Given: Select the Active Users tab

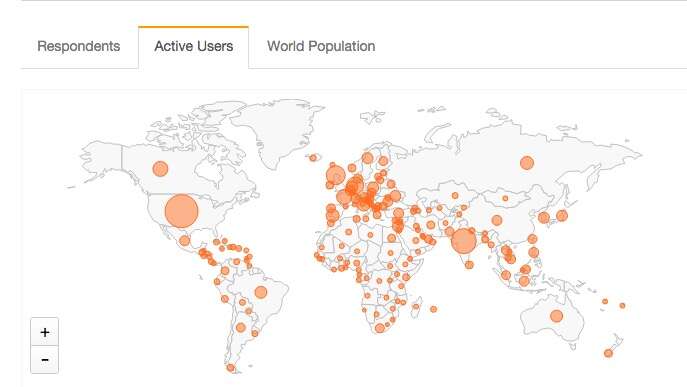Looking at the screenshot, I should point(193,46).
